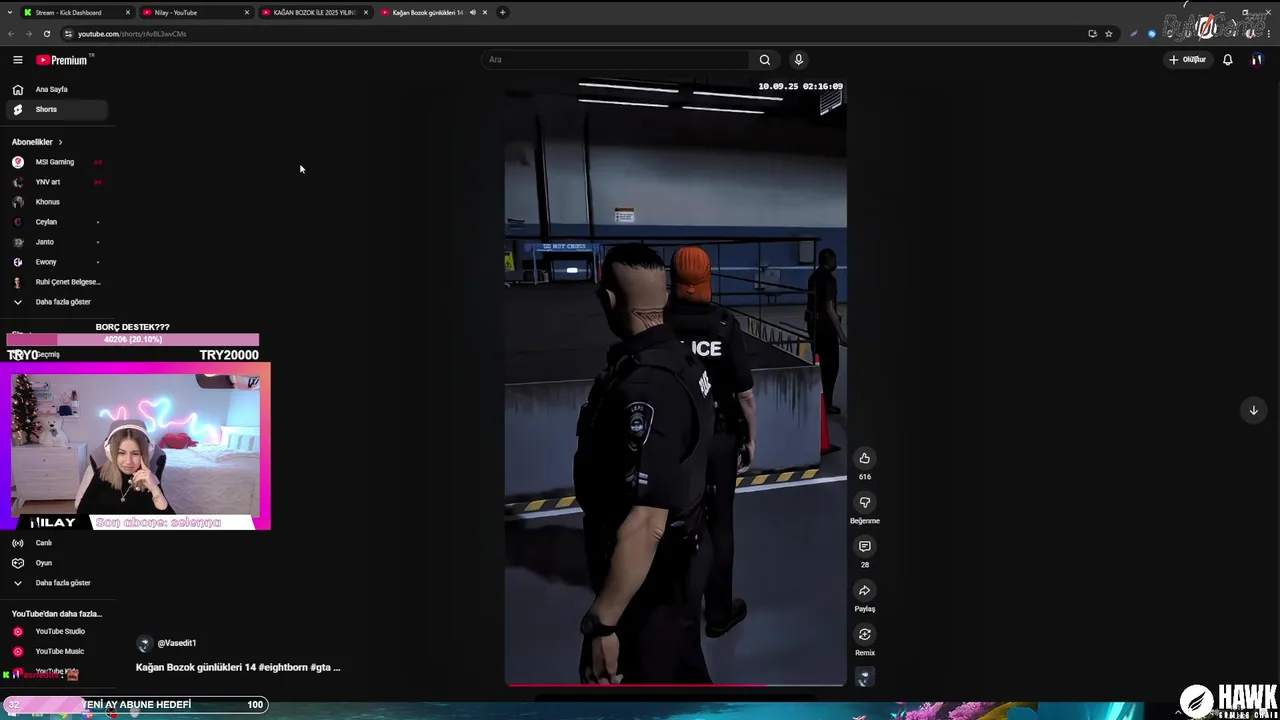Close the Nilay - YouTube tab

[247, 12]
